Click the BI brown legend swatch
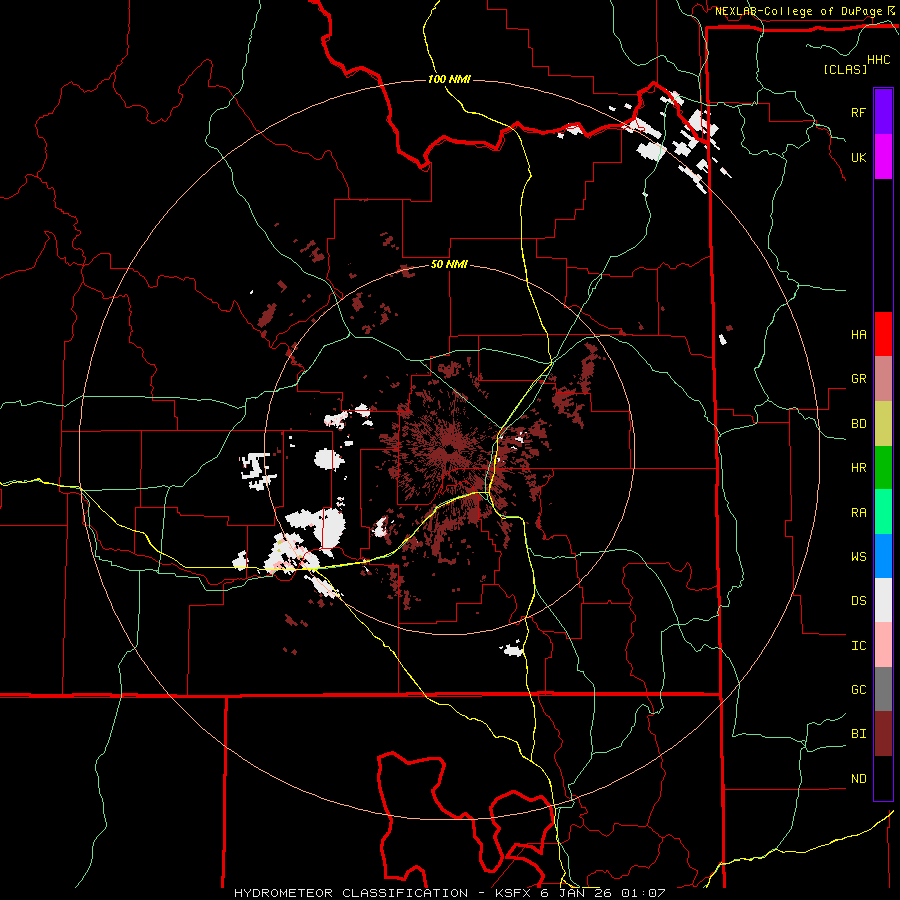Screen dimensions: 900x900 883,734
